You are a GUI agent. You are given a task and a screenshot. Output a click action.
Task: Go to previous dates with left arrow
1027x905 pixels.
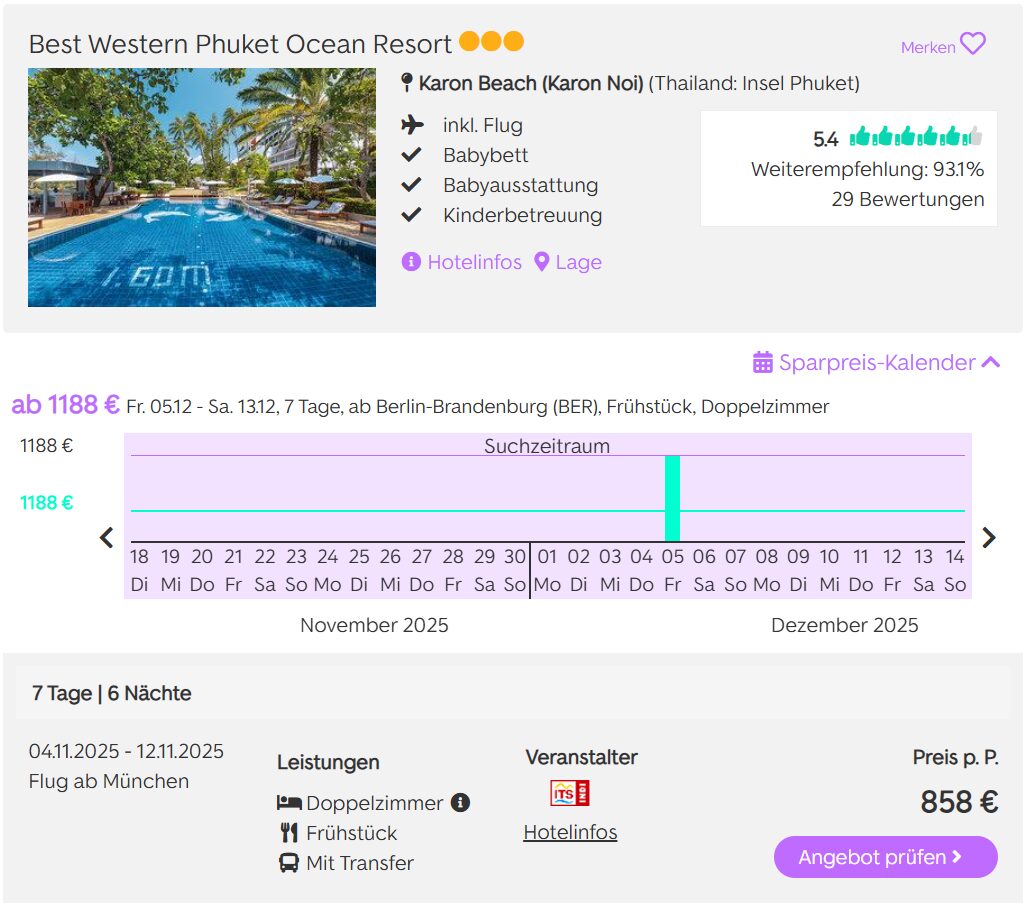pos(107,538)
